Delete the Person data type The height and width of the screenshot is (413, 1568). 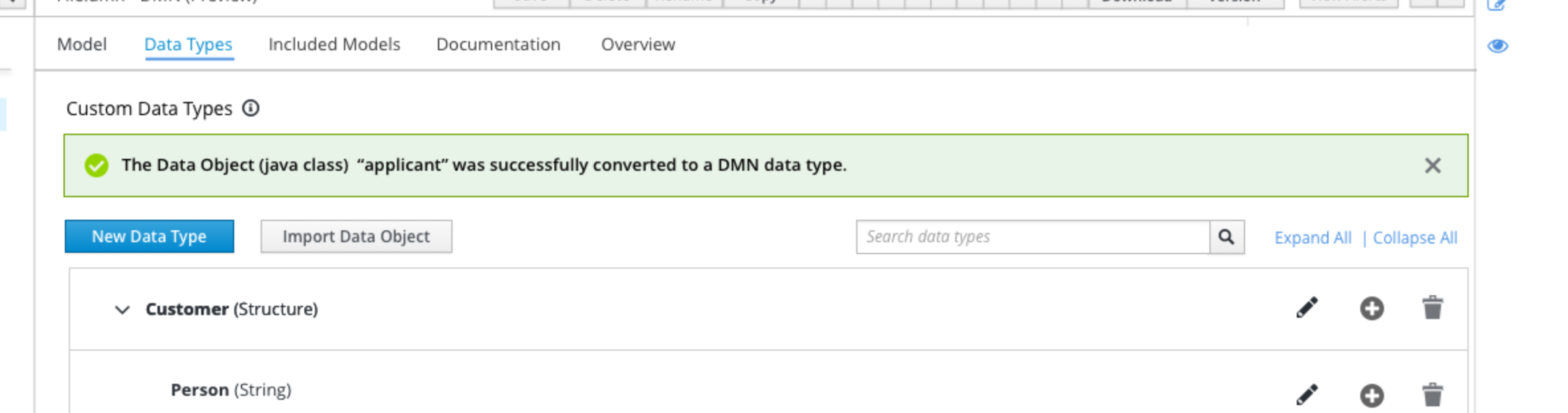1432,395
